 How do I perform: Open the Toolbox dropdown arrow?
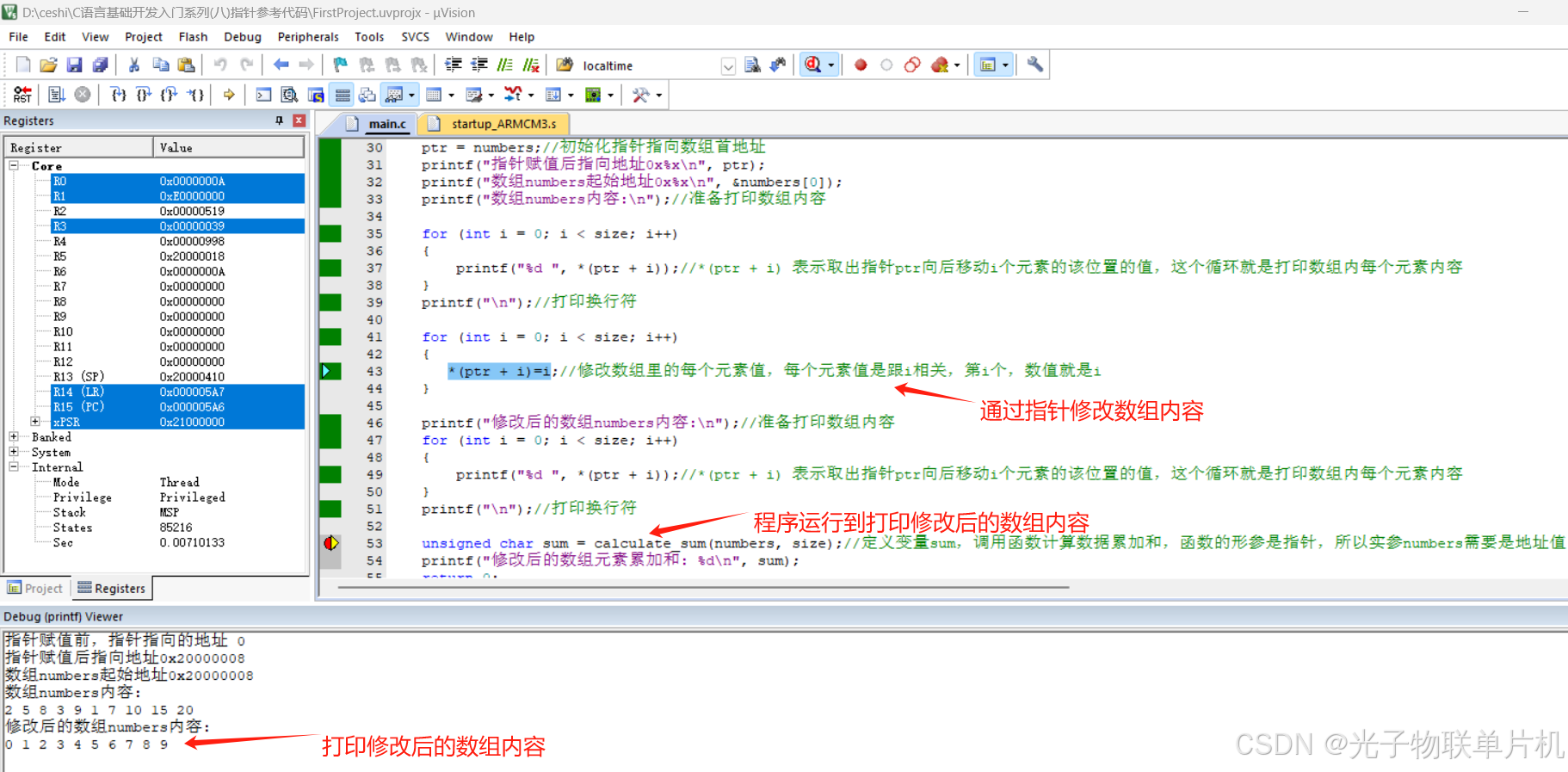tap(659, 95)
